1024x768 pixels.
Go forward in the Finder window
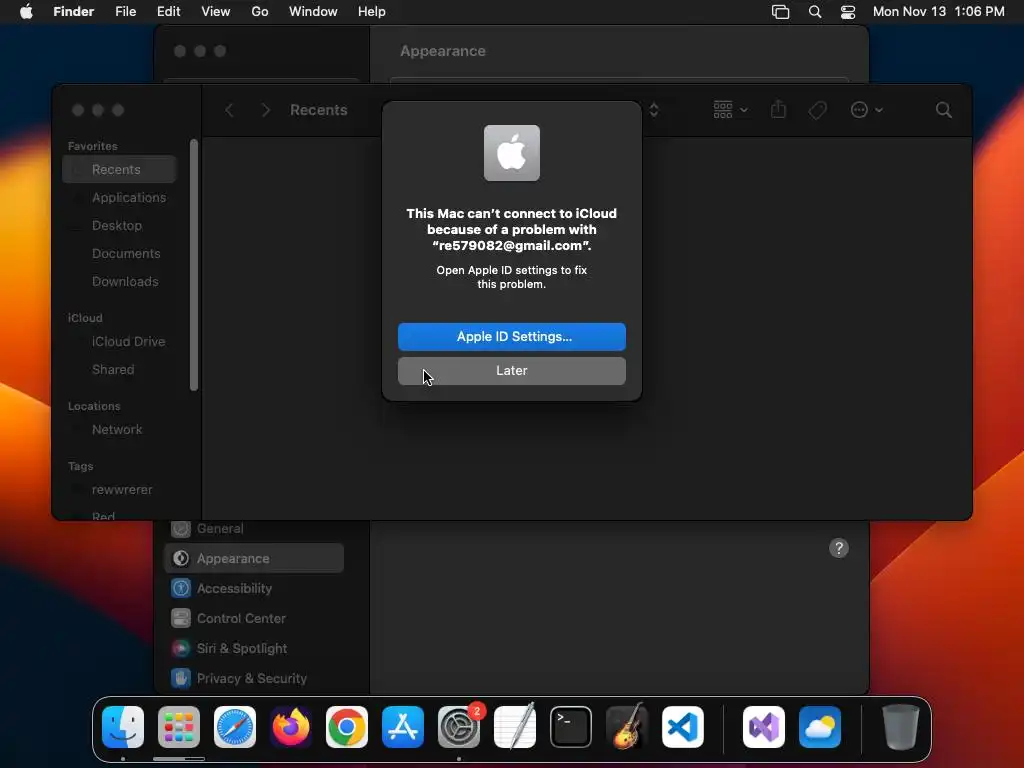click(x=266, y=110)
